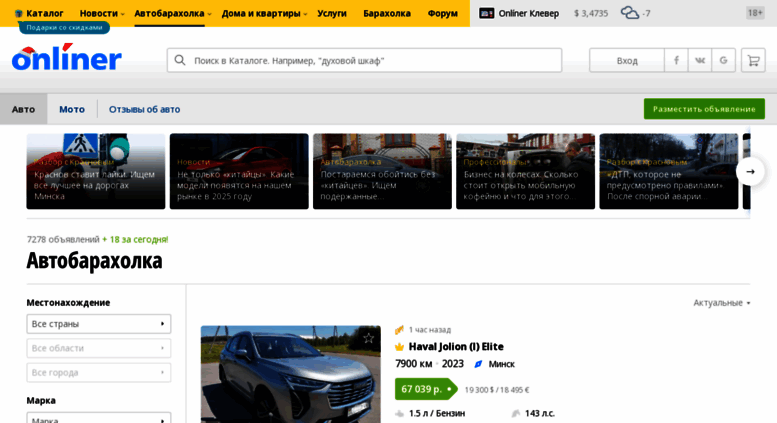
Task: Focus the catalog search field
Action: pos(364,60)
